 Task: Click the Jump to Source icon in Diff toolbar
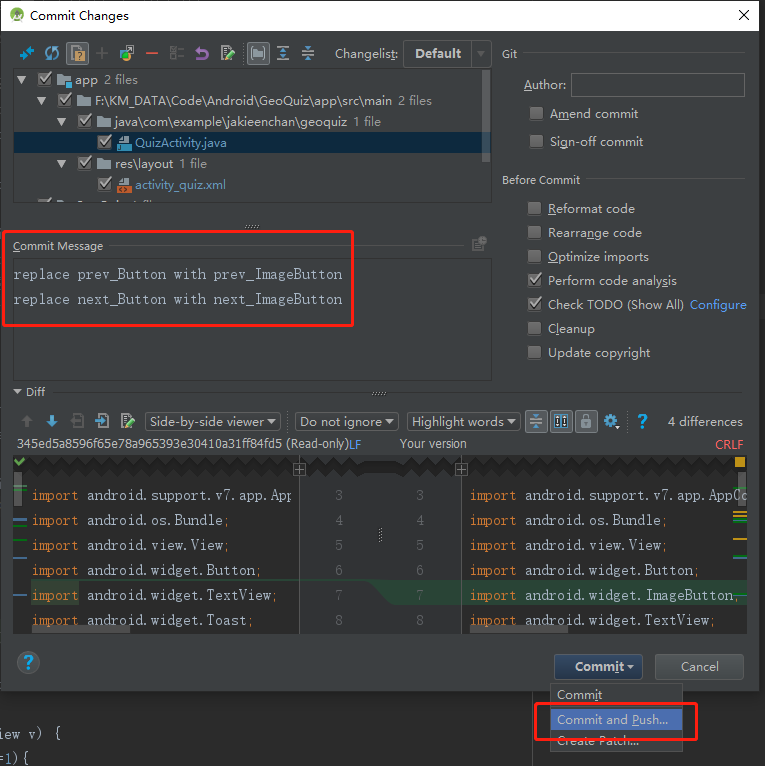[x=128, y=421]
